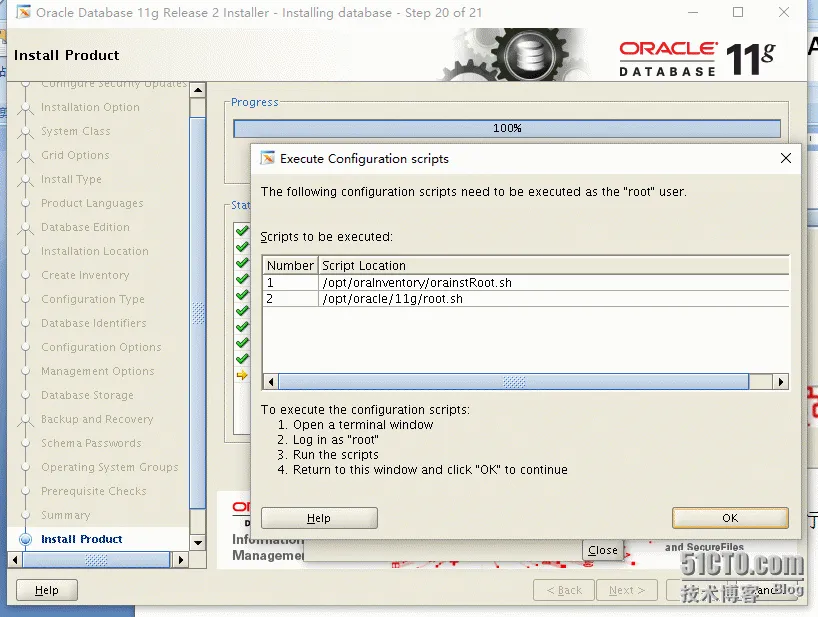Click the steps list vertical scrollbar thumb
The image size is (818, 617).
[198, 313]
